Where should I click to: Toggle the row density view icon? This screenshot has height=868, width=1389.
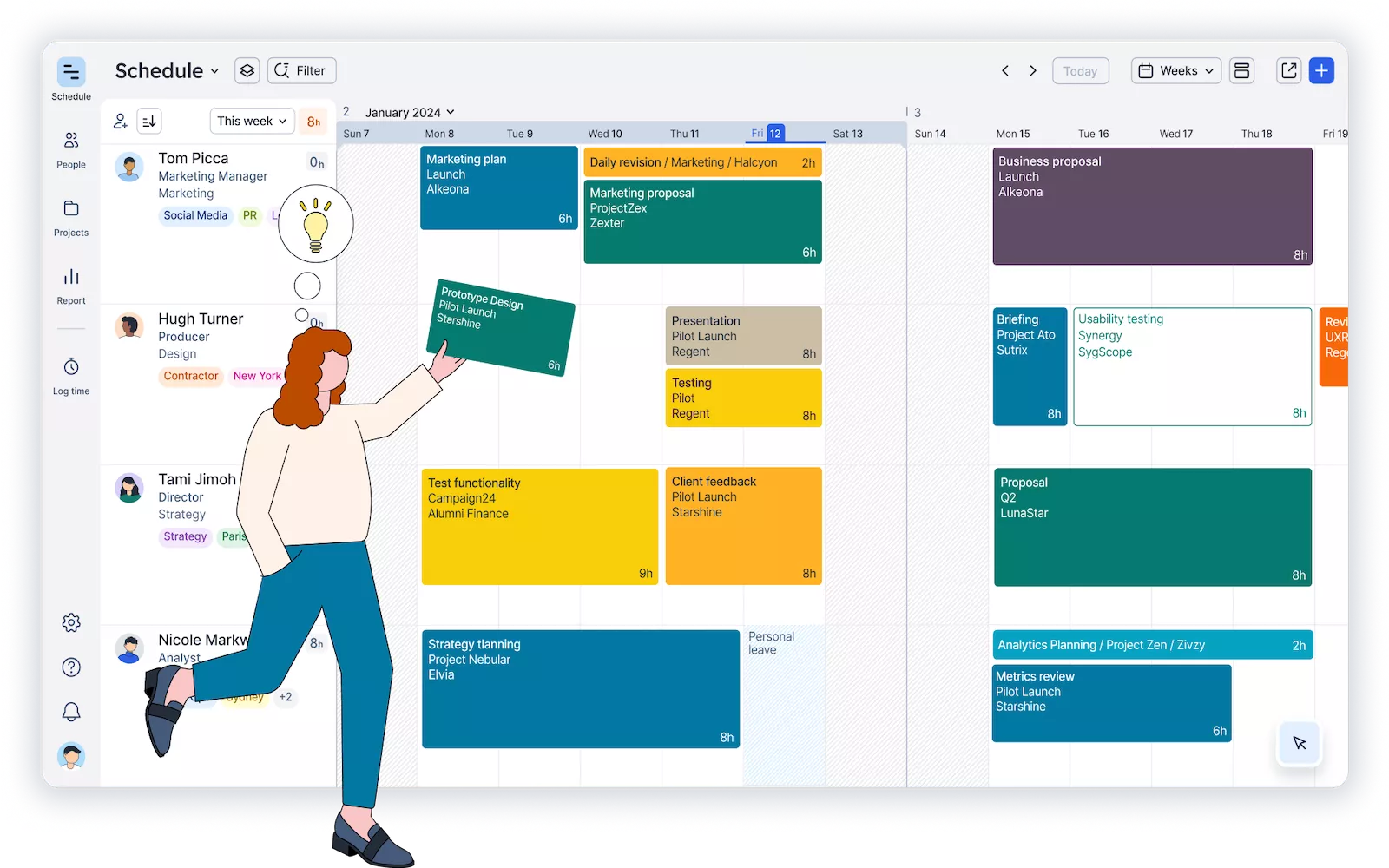tap(1241, 71)
